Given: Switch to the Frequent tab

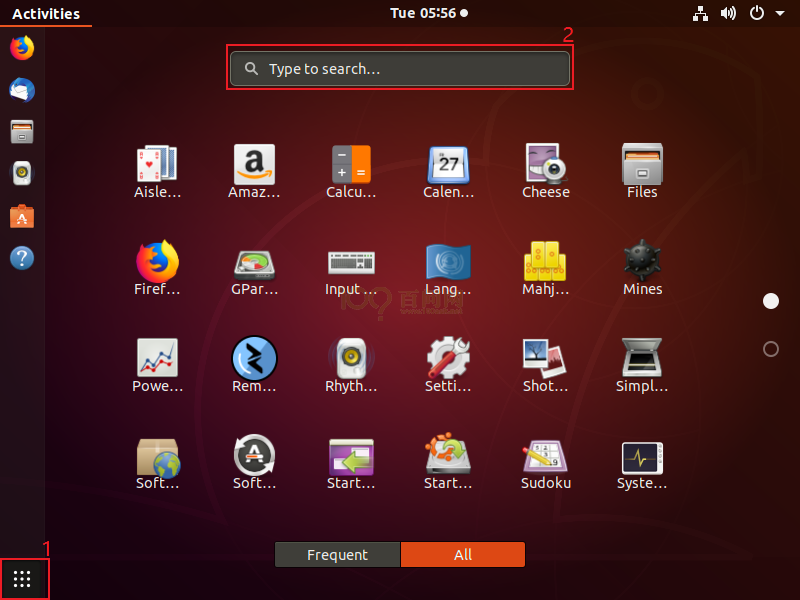Looking at the screenshot, I should click(337, 555).
